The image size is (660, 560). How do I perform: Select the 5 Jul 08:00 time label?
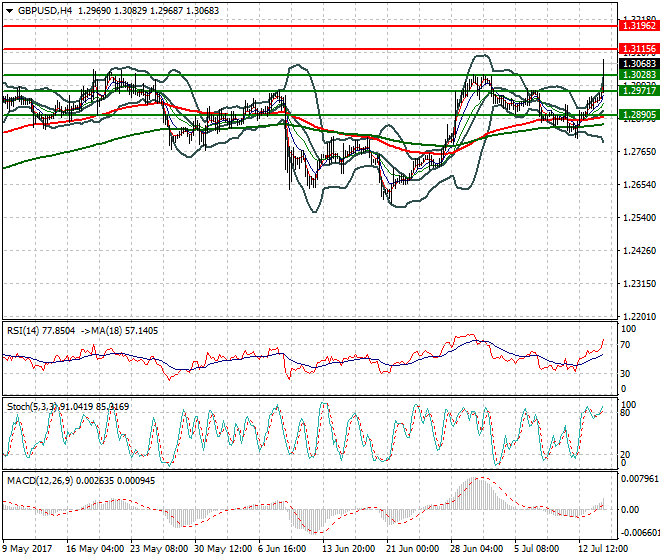coord(537,549)
